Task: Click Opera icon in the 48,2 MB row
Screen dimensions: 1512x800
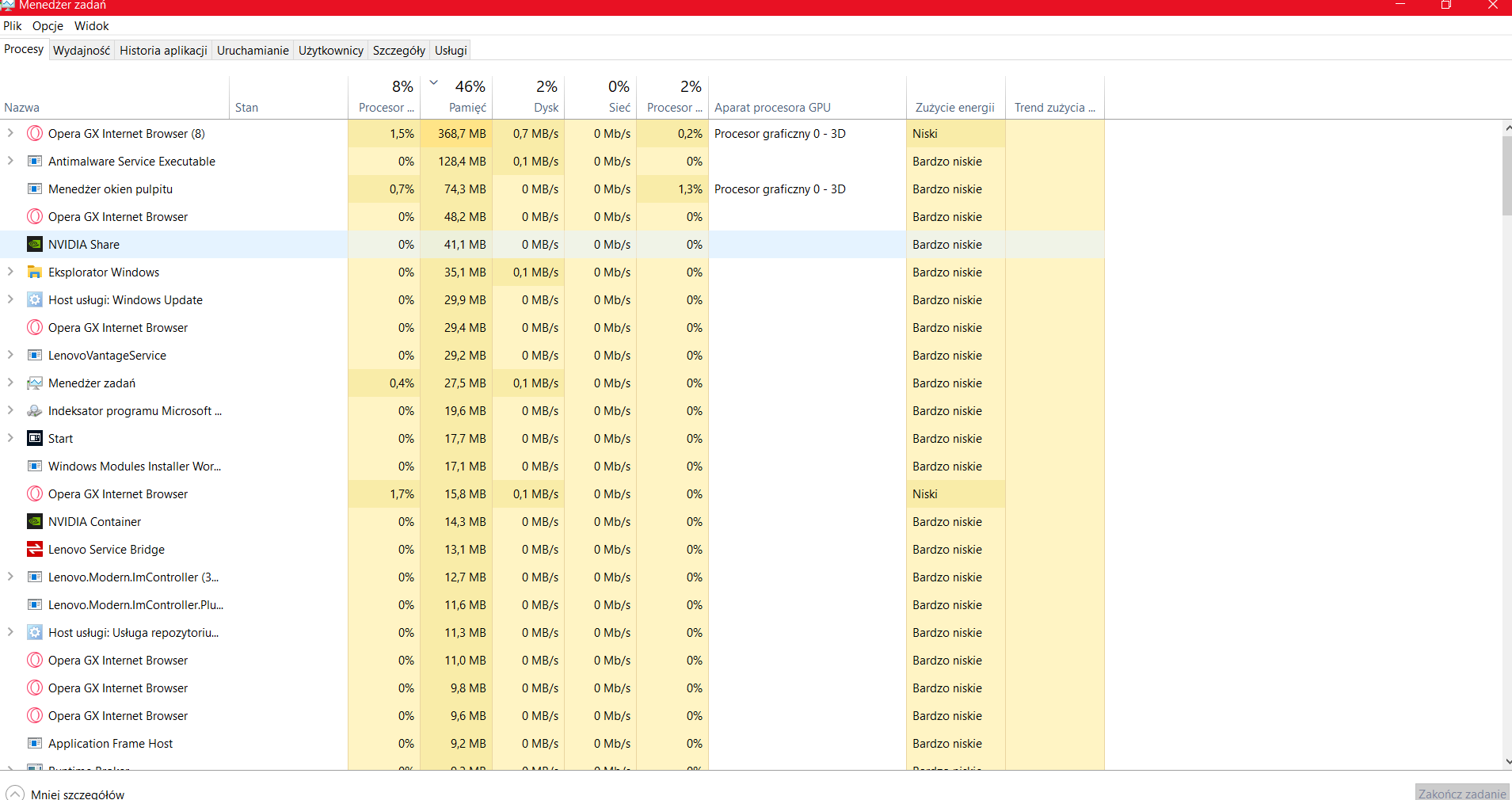Action: pyautogui.click(x=35, y=217)
